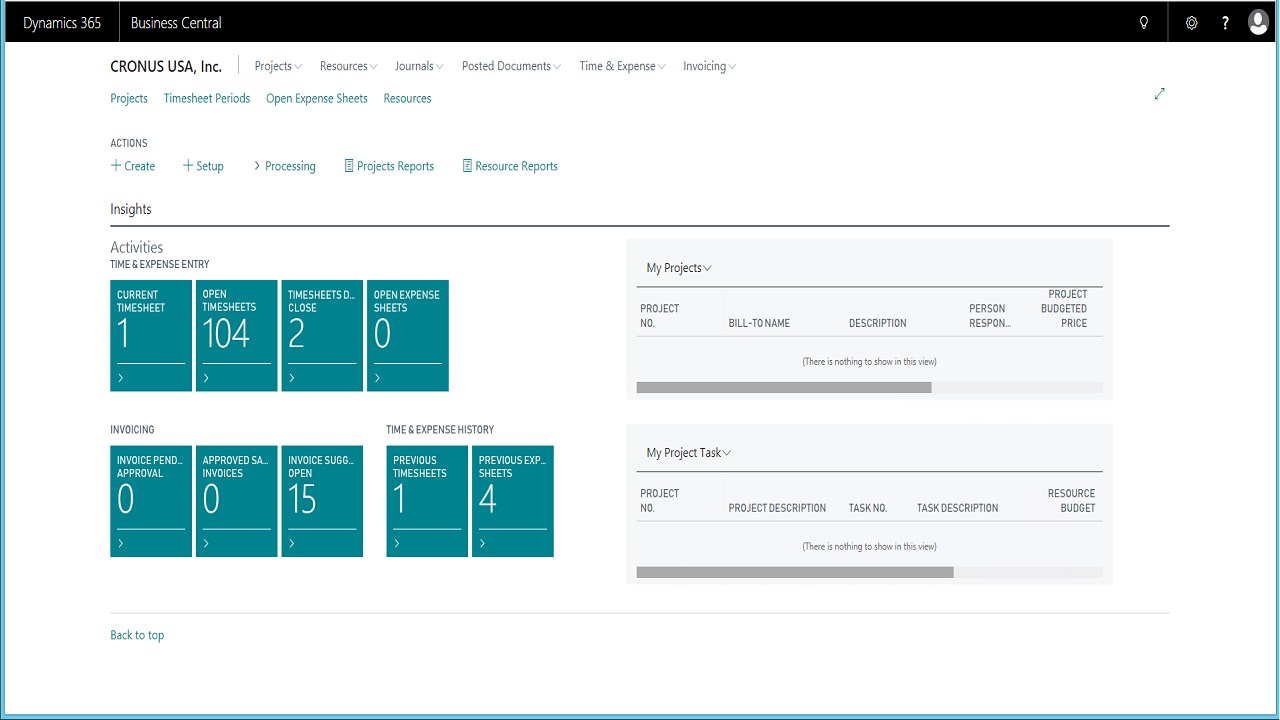1280x720 pixels.
Task: Open the Projects dropdown menu
Action: point(278,66)
